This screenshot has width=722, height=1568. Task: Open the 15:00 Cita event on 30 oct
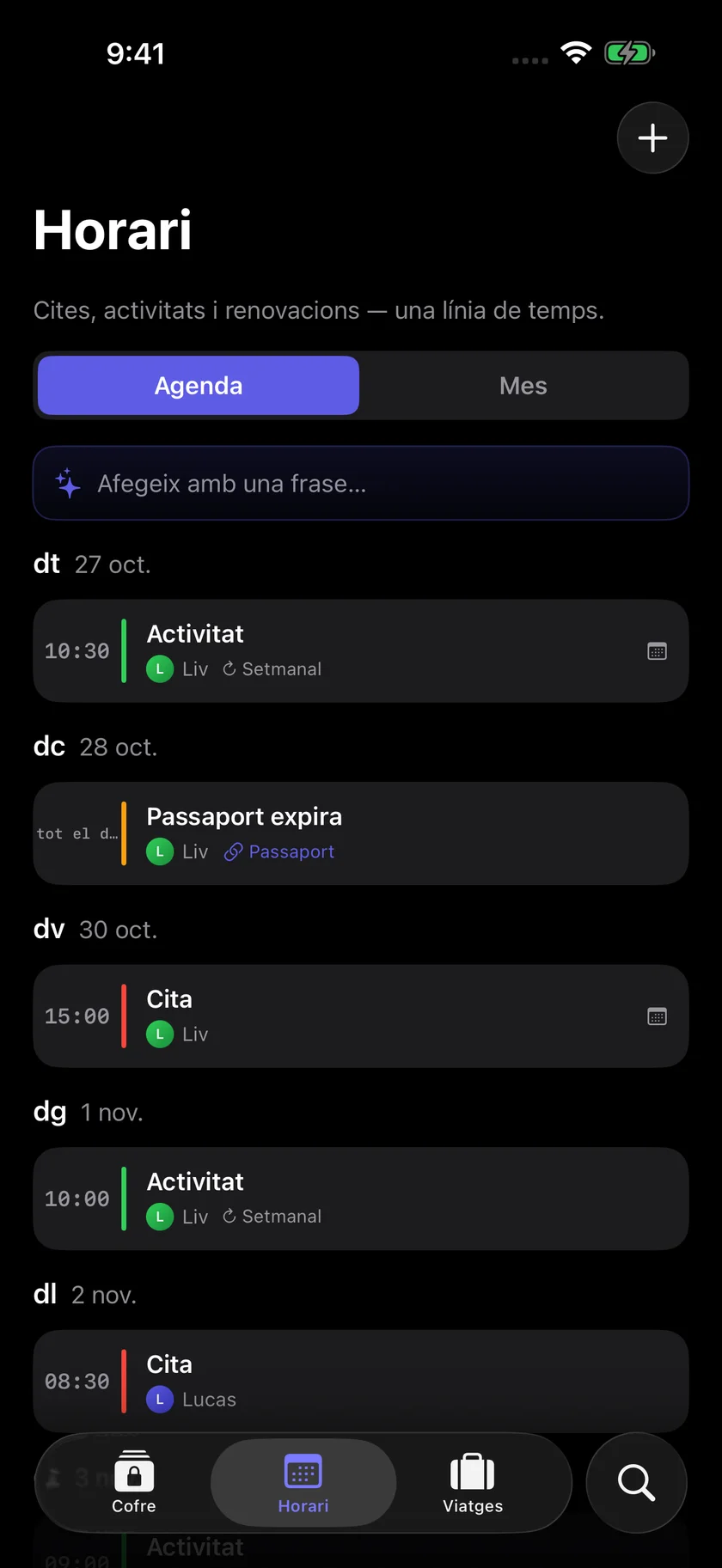361,1016
